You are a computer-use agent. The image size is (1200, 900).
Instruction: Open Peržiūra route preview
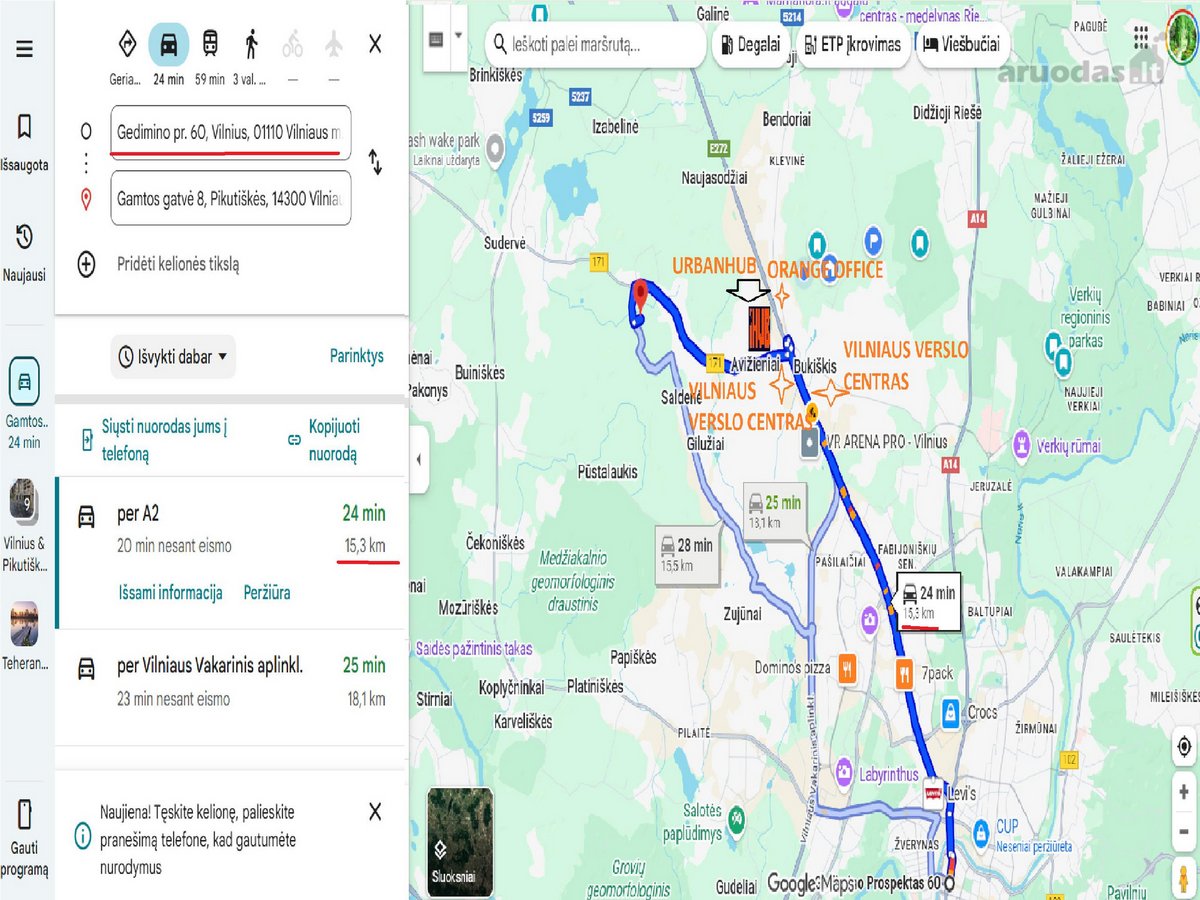(267, 592)
